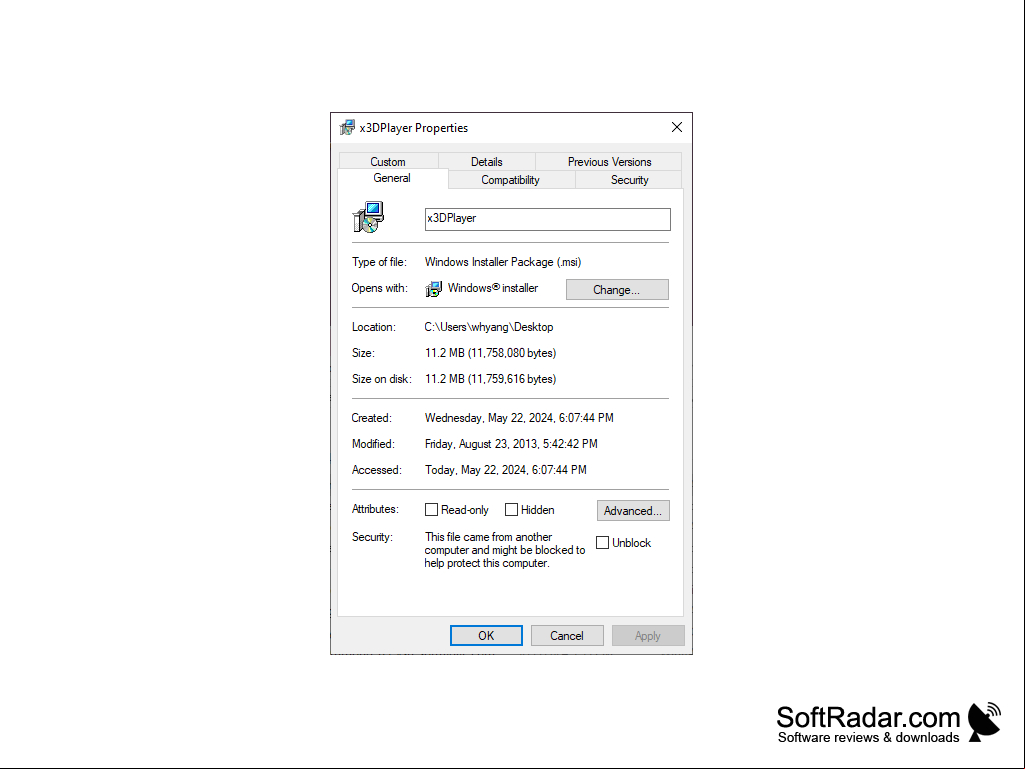Click the greyed-out Apply button

tap(648, 636)
